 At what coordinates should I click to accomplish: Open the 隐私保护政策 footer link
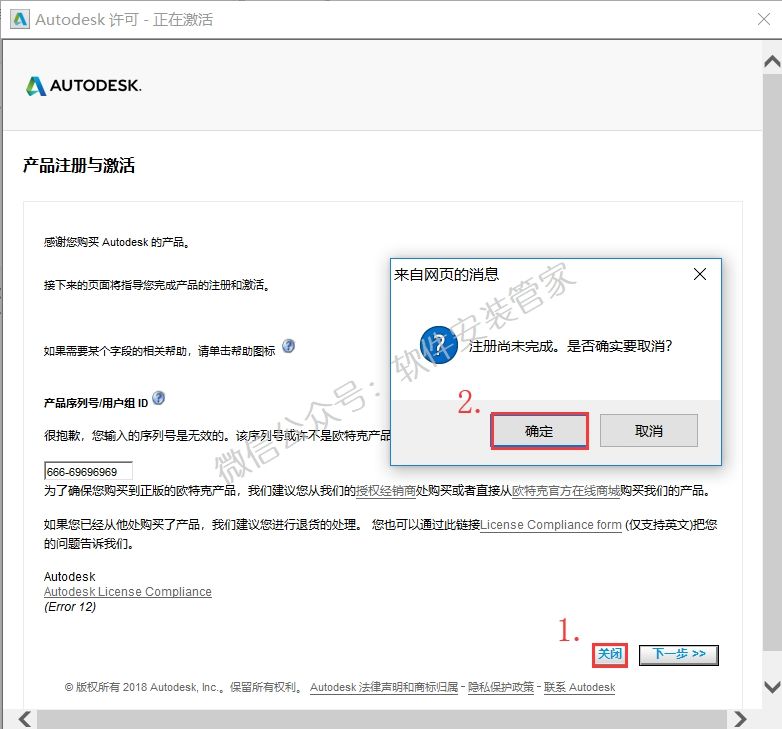(501, 687)
